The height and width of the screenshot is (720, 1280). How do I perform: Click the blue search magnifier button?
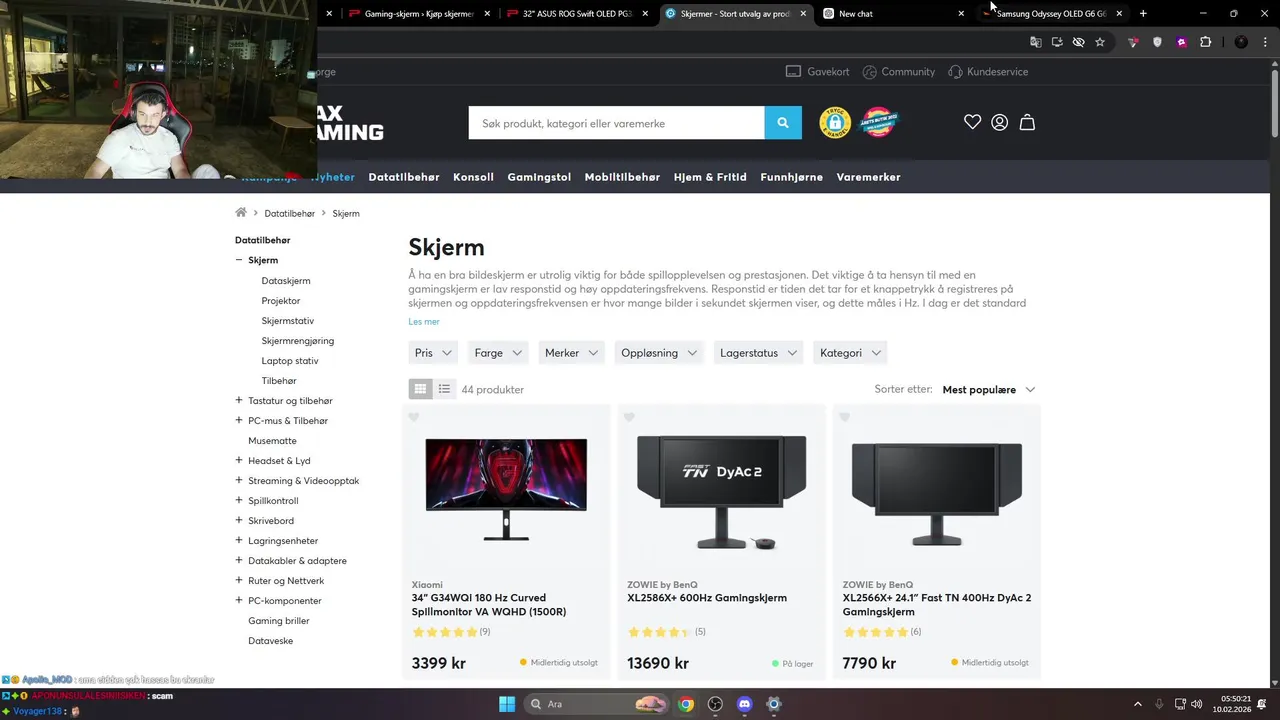[x=783, y=123]
